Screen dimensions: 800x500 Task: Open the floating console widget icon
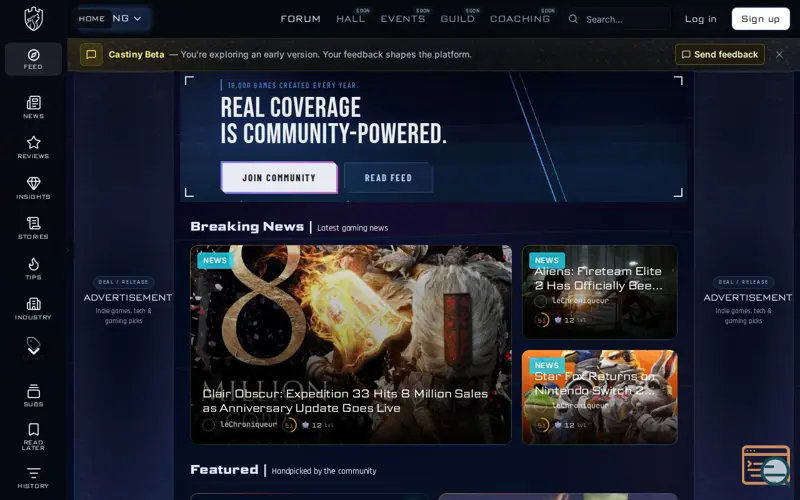766,465
